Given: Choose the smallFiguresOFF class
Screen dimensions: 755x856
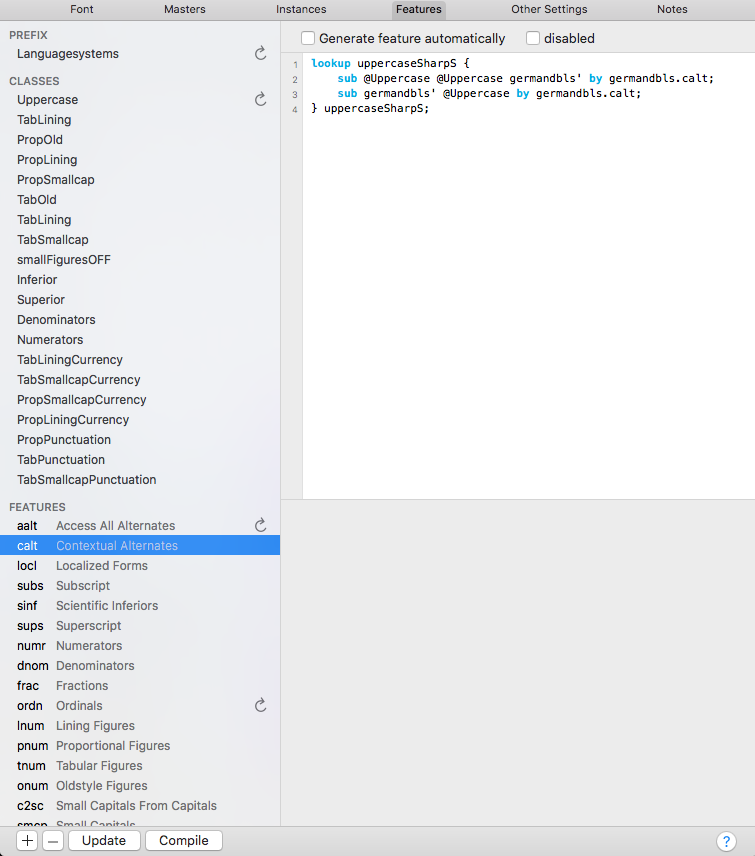Looking at the screenshot, I should (x=64, y=260).
